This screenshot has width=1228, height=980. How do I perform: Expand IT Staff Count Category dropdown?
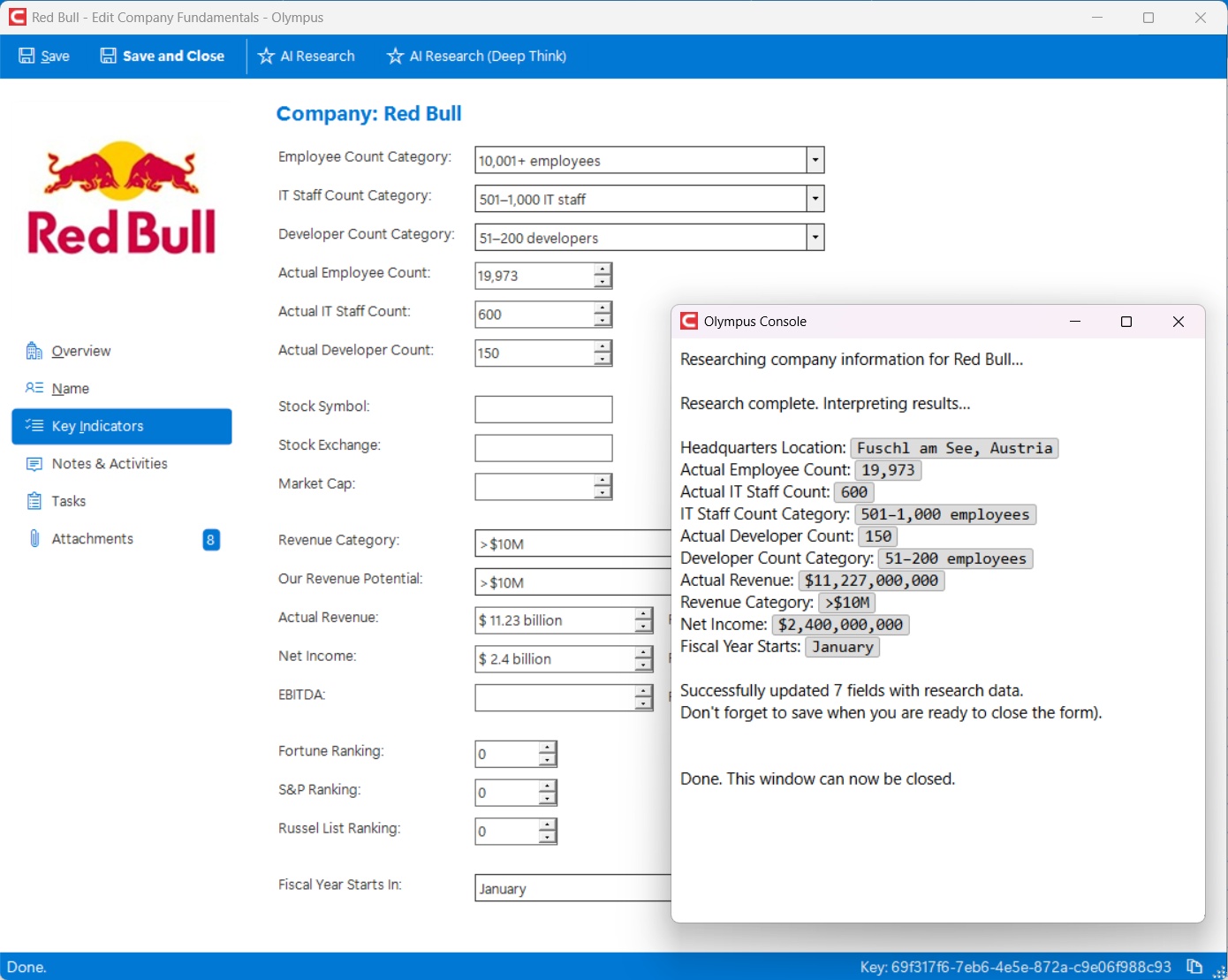click(815, 199)
